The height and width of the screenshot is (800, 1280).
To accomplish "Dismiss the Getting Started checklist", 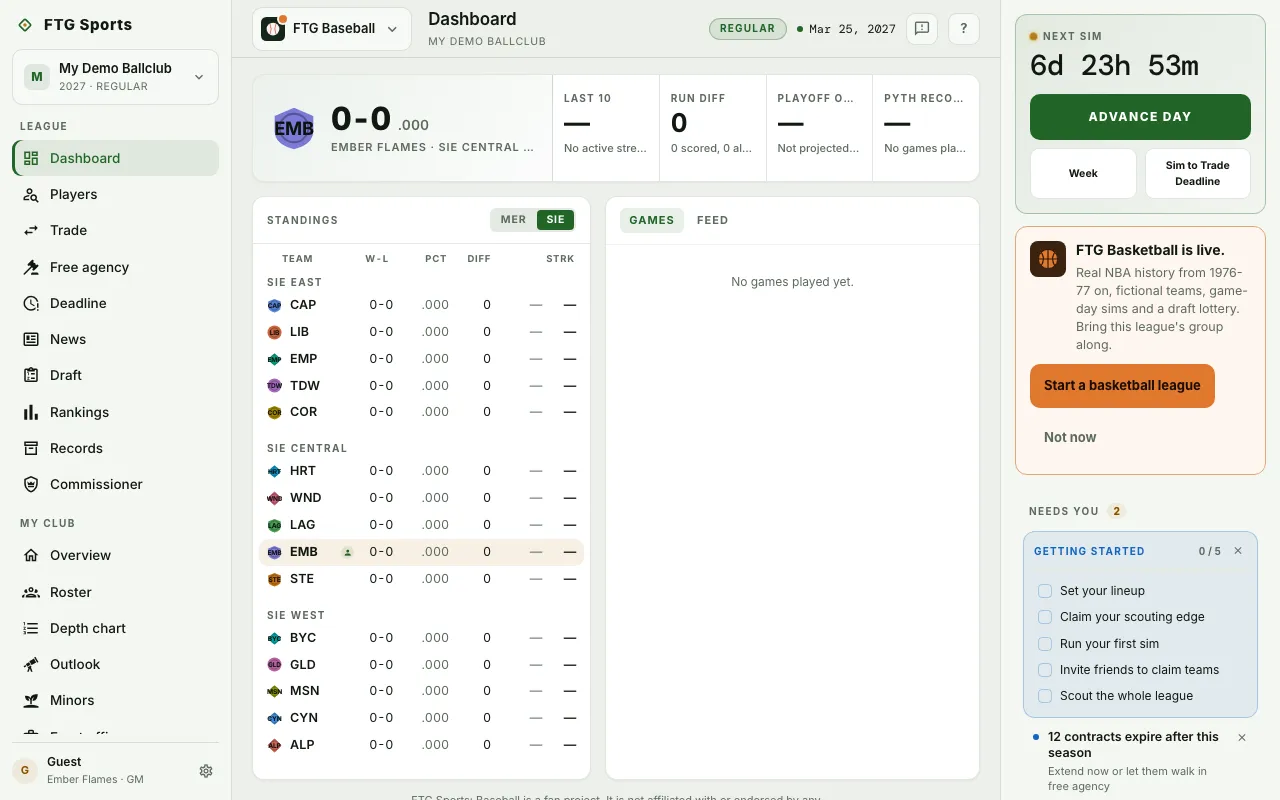I will (x=1238, y=551).
